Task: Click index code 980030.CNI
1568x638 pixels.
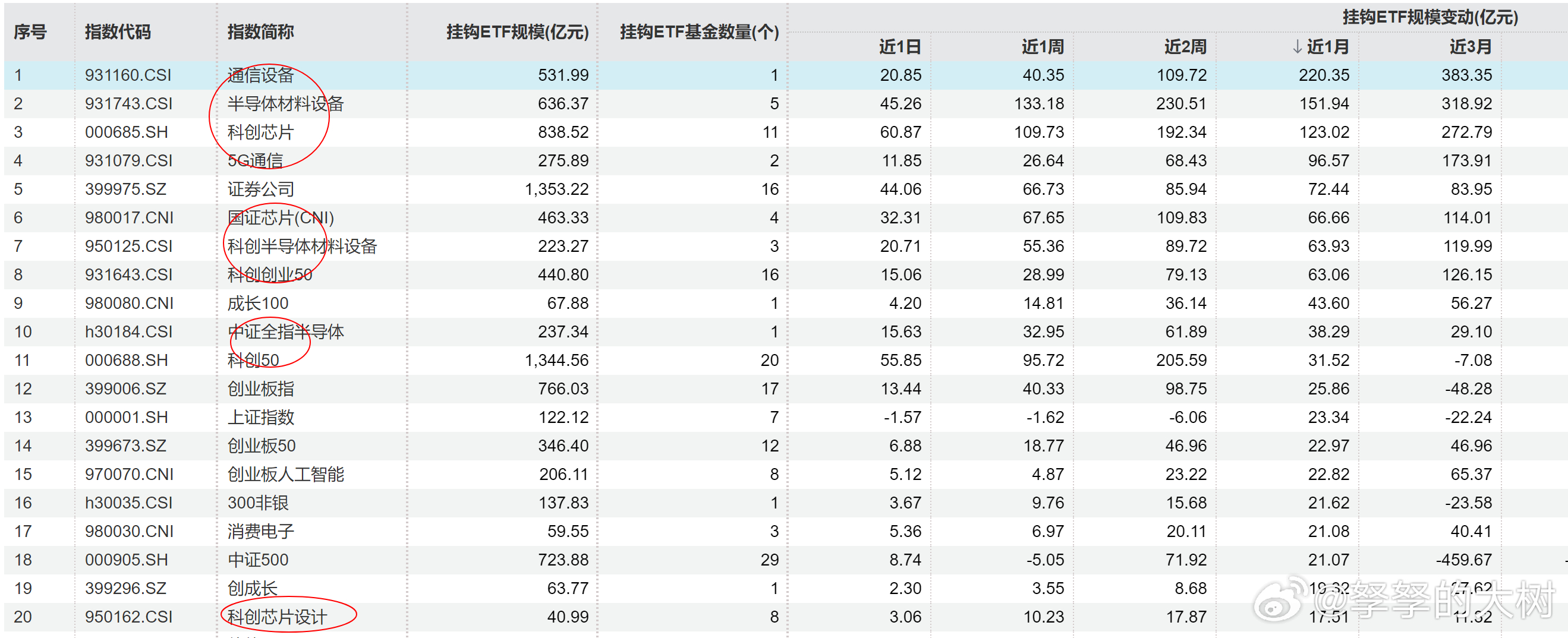Action: coord(129,532)
